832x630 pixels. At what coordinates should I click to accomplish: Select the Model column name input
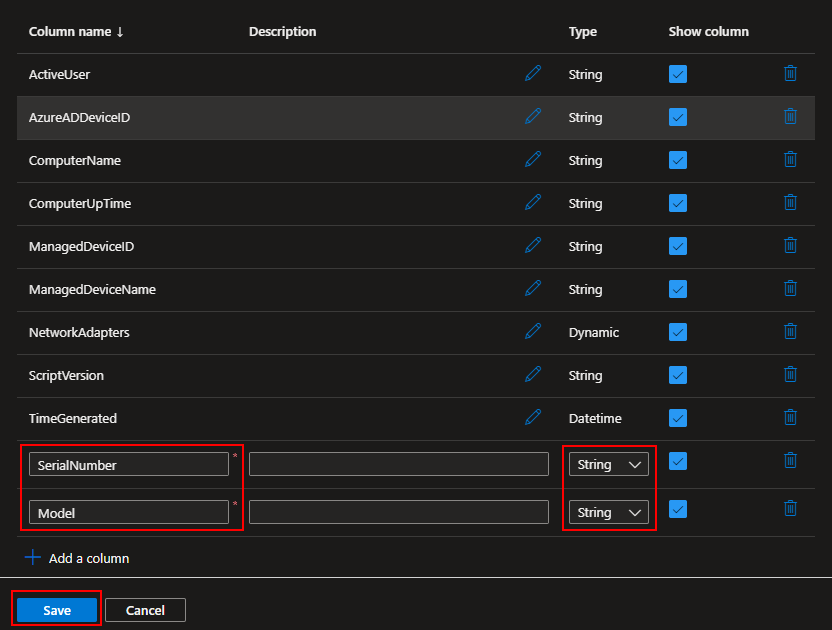click(128, 512)
